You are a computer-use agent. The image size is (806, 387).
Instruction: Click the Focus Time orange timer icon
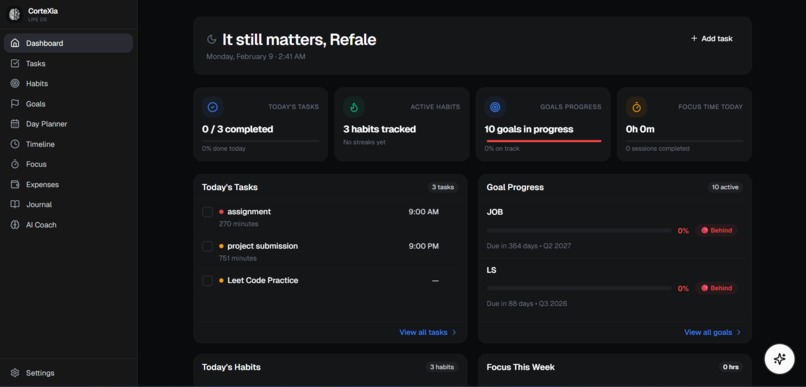point(636,107)
